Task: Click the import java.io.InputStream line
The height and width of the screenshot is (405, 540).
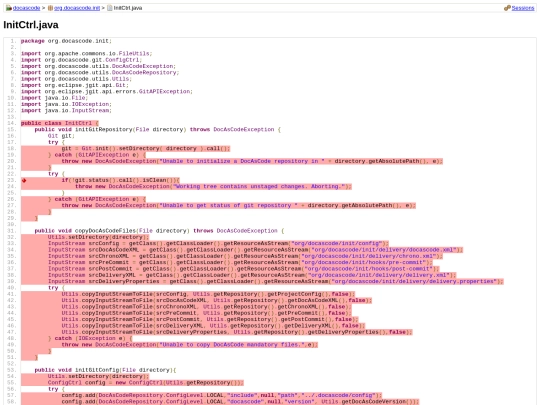Action: coord(66,111)
